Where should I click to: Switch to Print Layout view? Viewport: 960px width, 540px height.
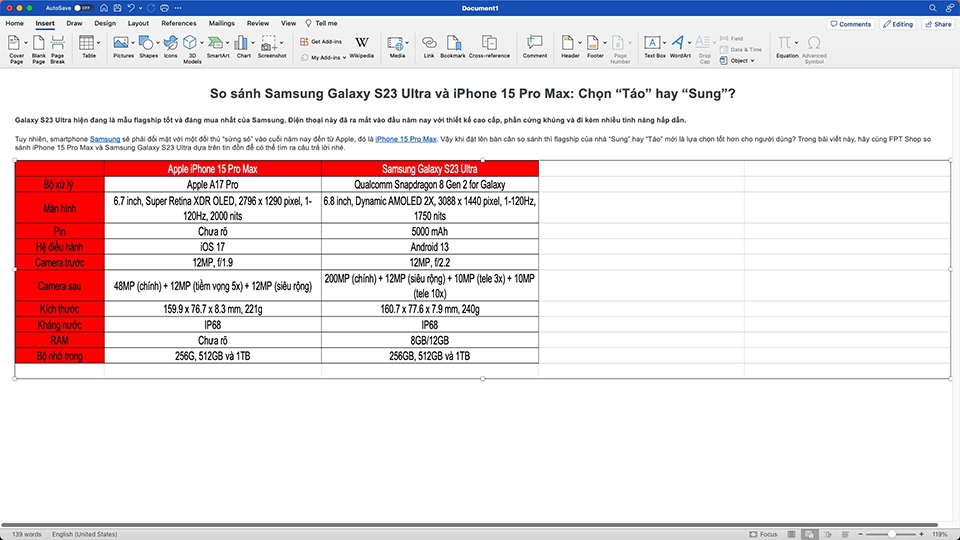coord(792,534)
